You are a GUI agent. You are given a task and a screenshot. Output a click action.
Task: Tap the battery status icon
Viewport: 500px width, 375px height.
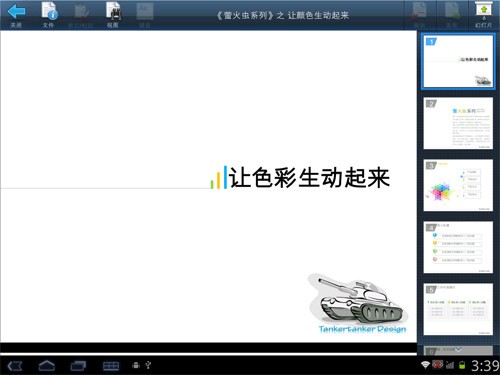coord(462,365)
